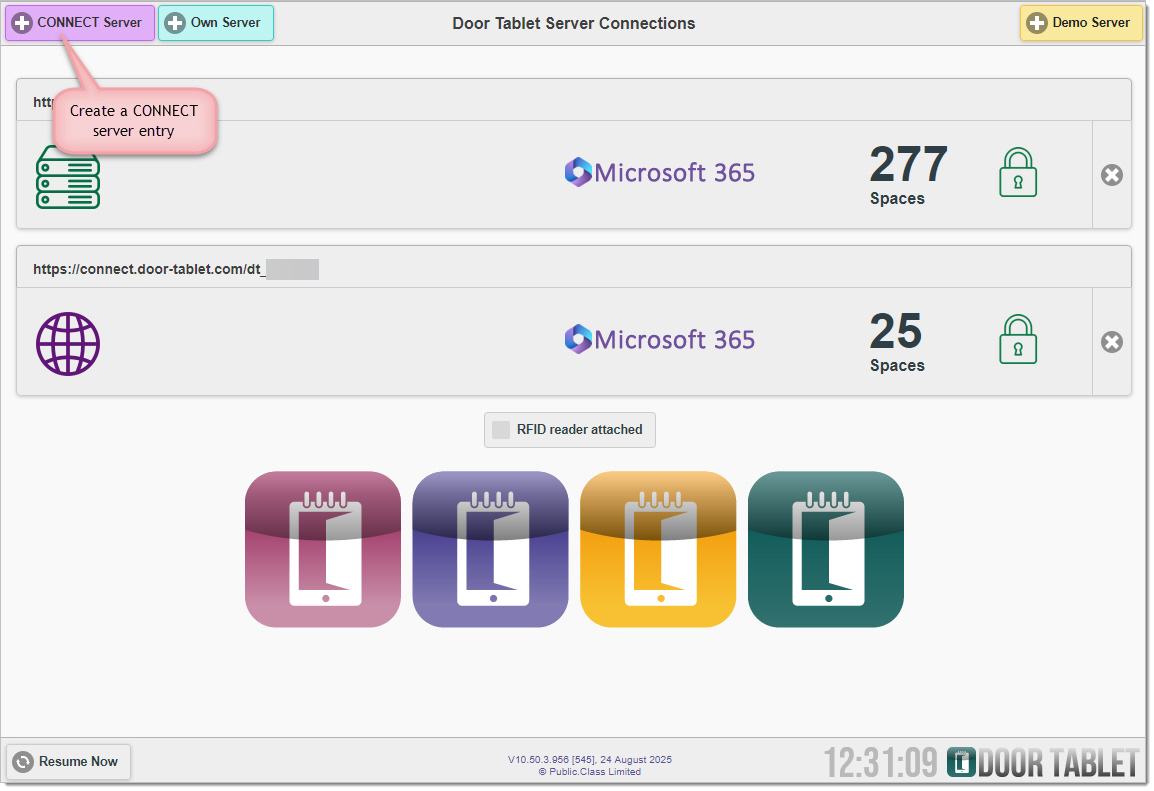The height and width of the screenshot is (791, 1154).
Task: Remove the 277 spaces server entry
Action: tap(1111, 175)
